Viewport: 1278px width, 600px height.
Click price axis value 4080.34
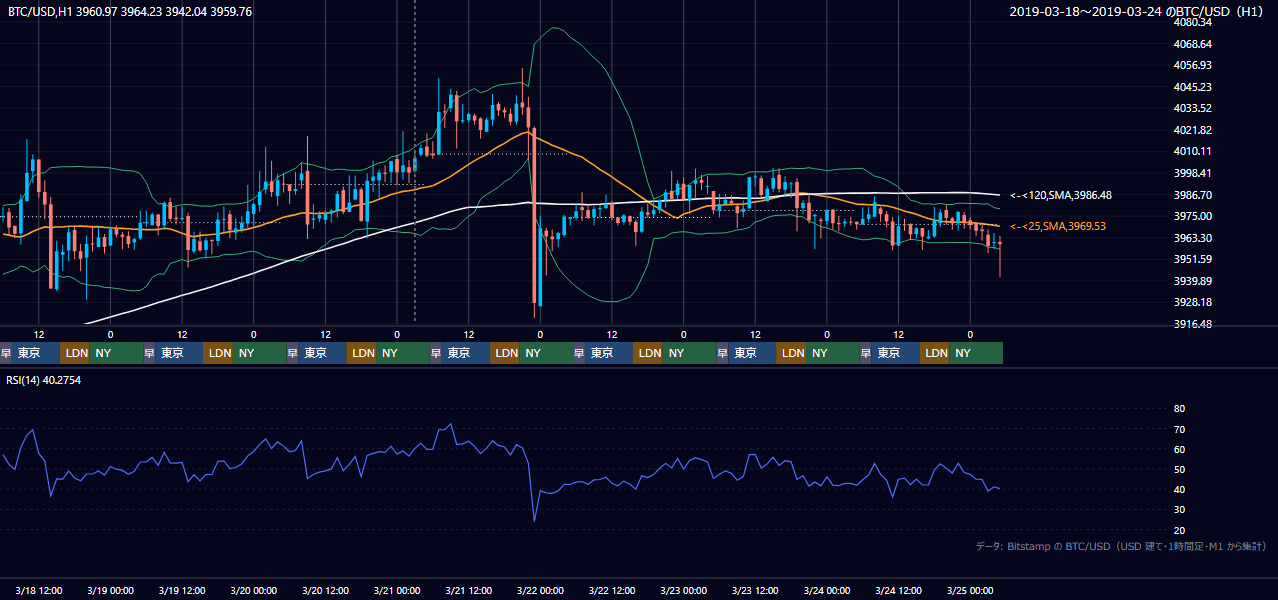click(x=1194, y=22)
